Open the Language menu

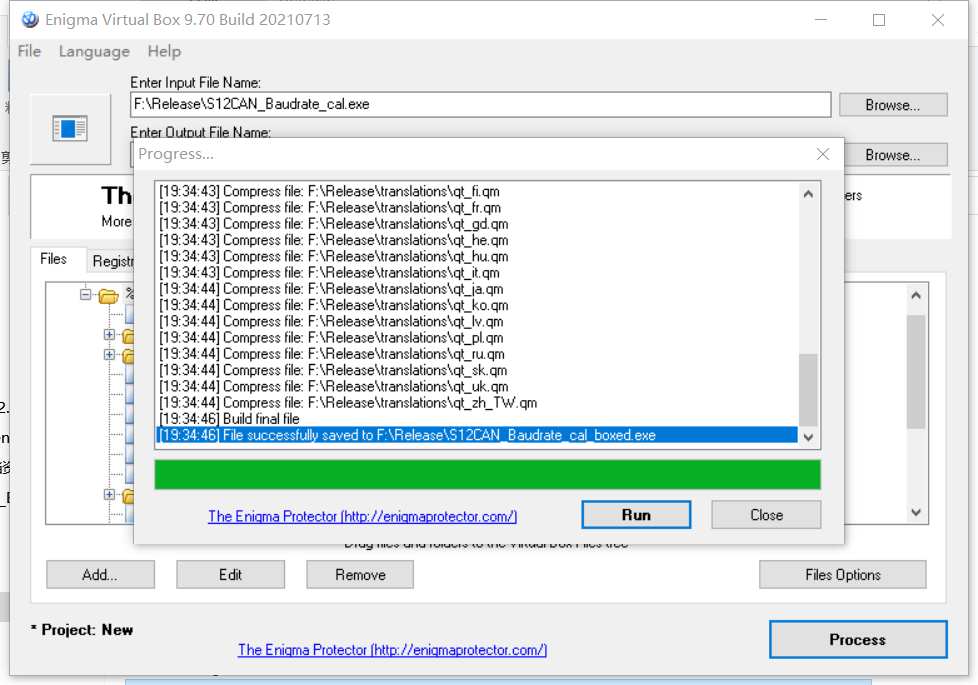click(94, 51)
